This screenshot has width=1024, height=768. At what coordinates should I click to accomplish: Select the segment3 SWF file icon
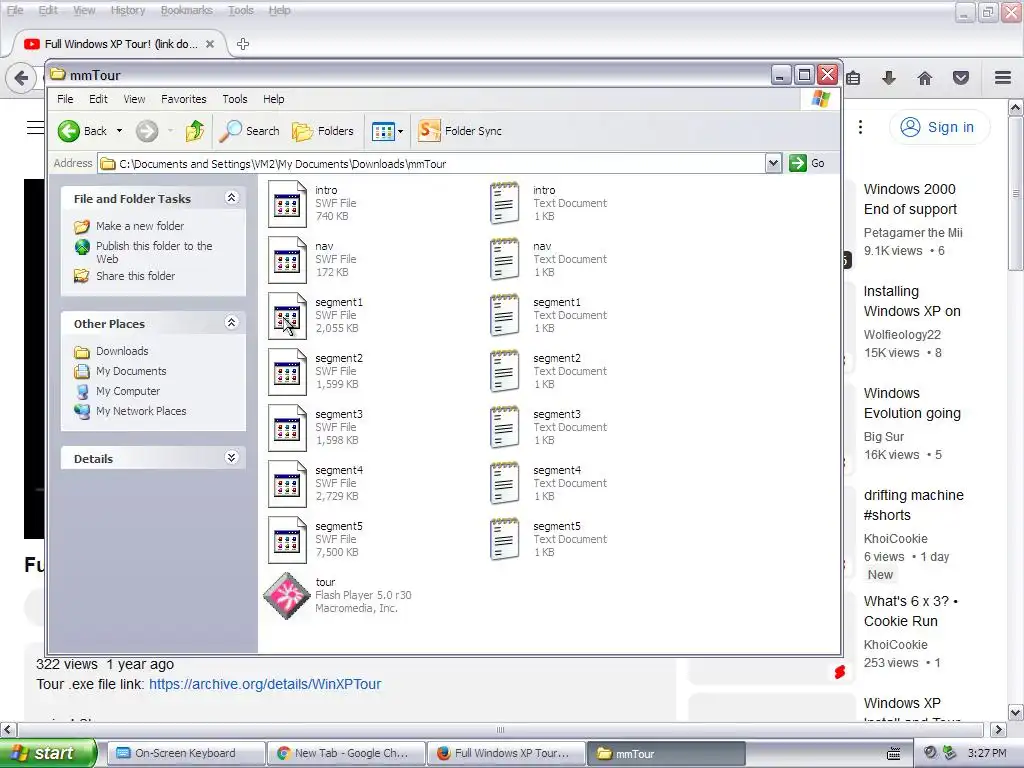click(x=287, y=428)
